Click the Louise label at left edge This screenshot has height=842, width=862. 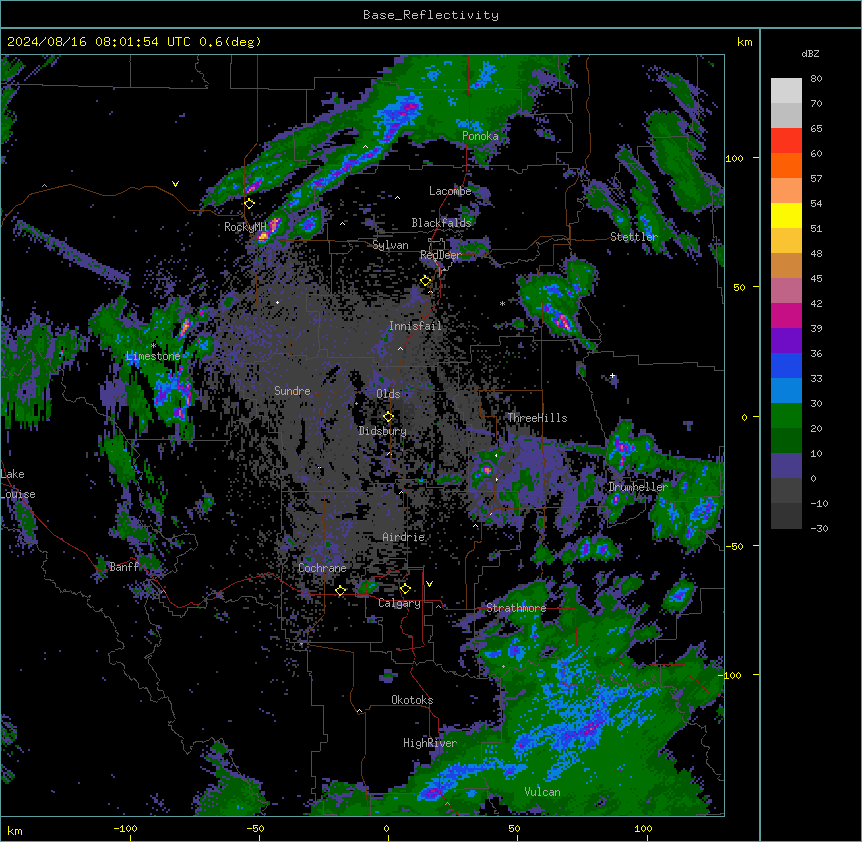tap(18, 494)
